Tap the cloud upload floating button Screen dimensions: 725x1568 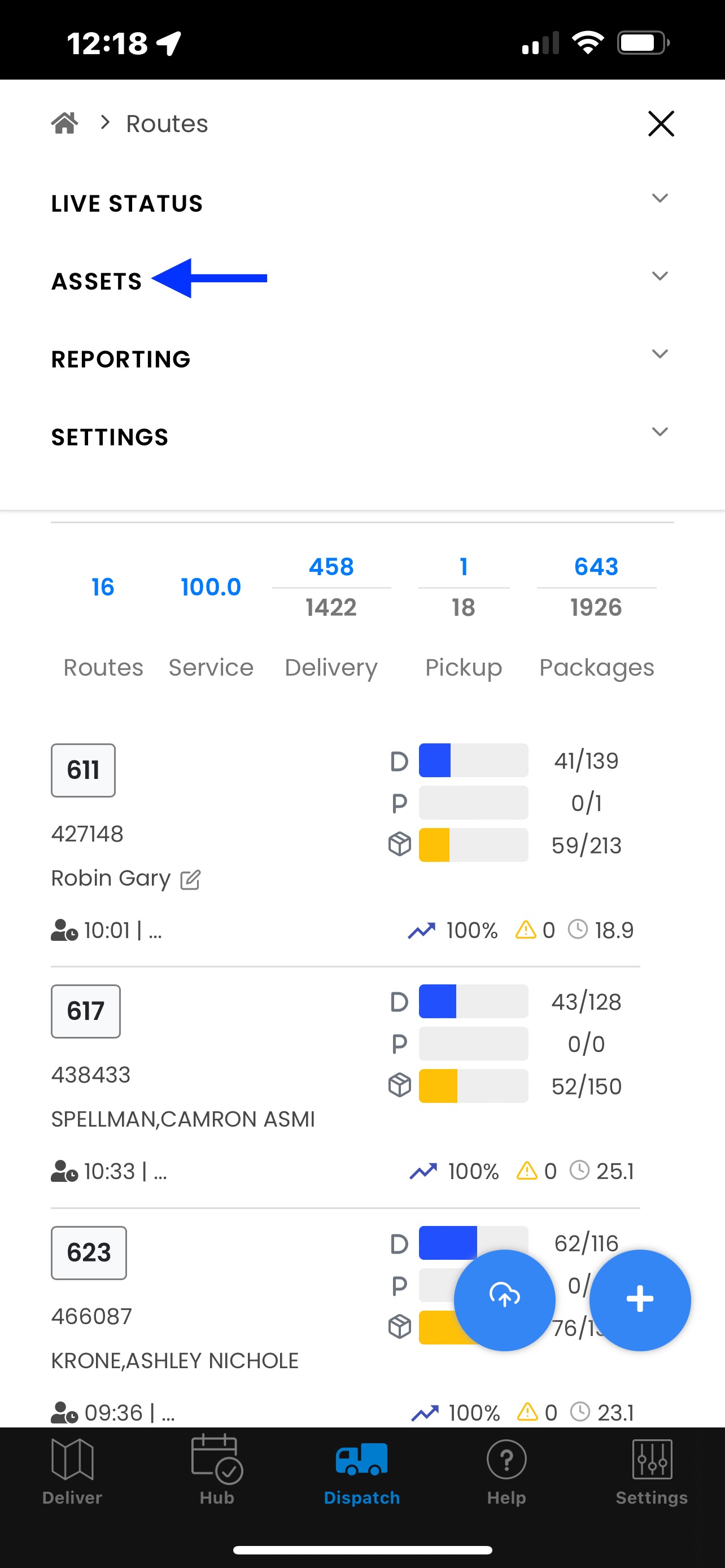point(505,1300)
